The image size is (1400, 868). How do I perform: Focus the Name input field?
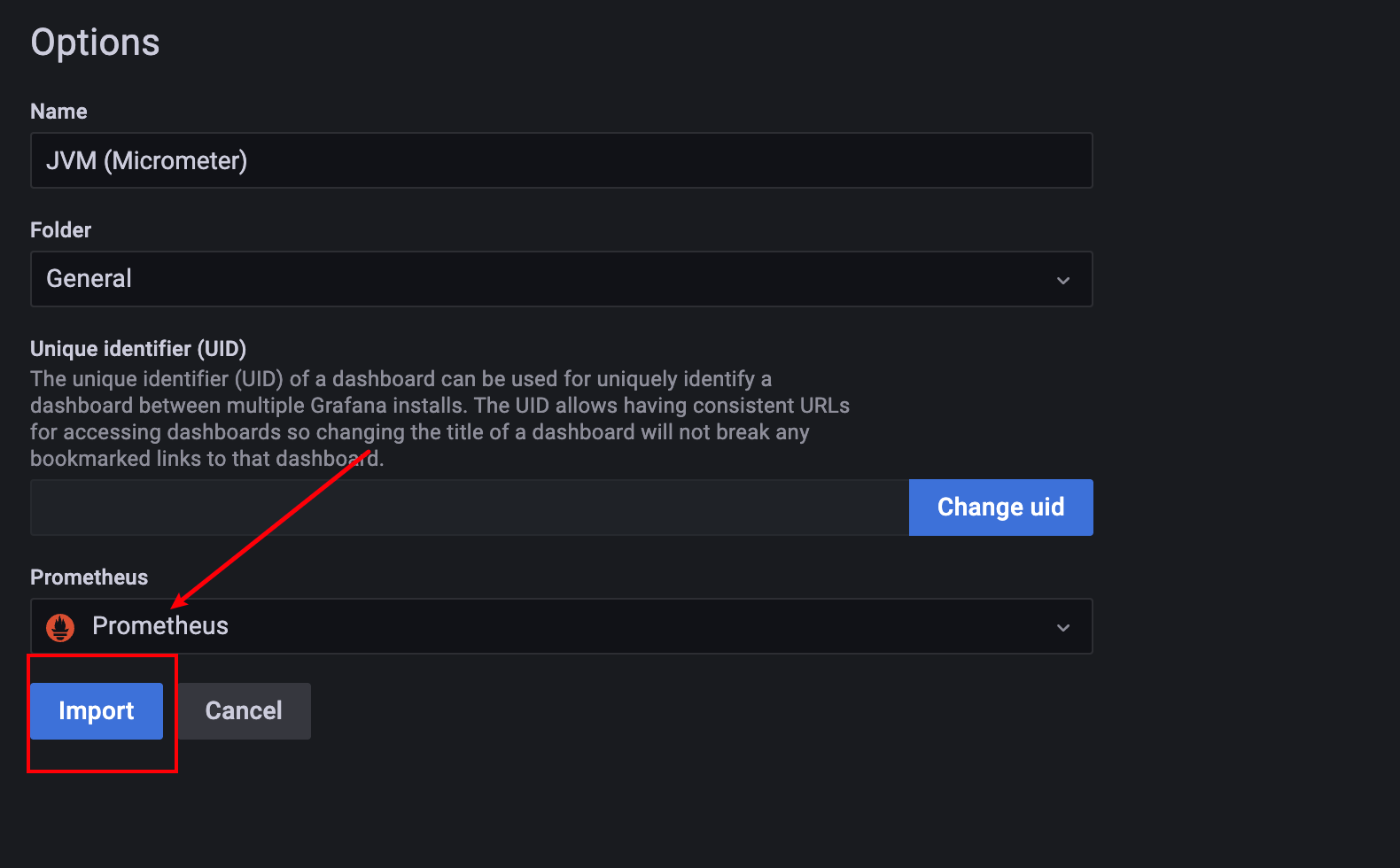click(620, 160)
